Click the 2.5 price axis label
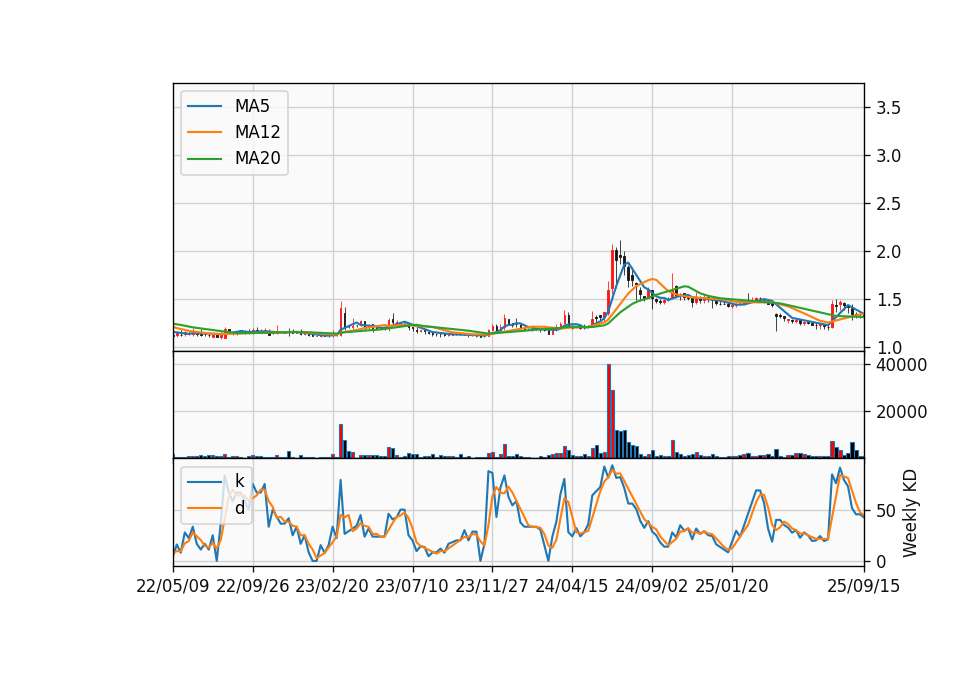 point(888,204)
